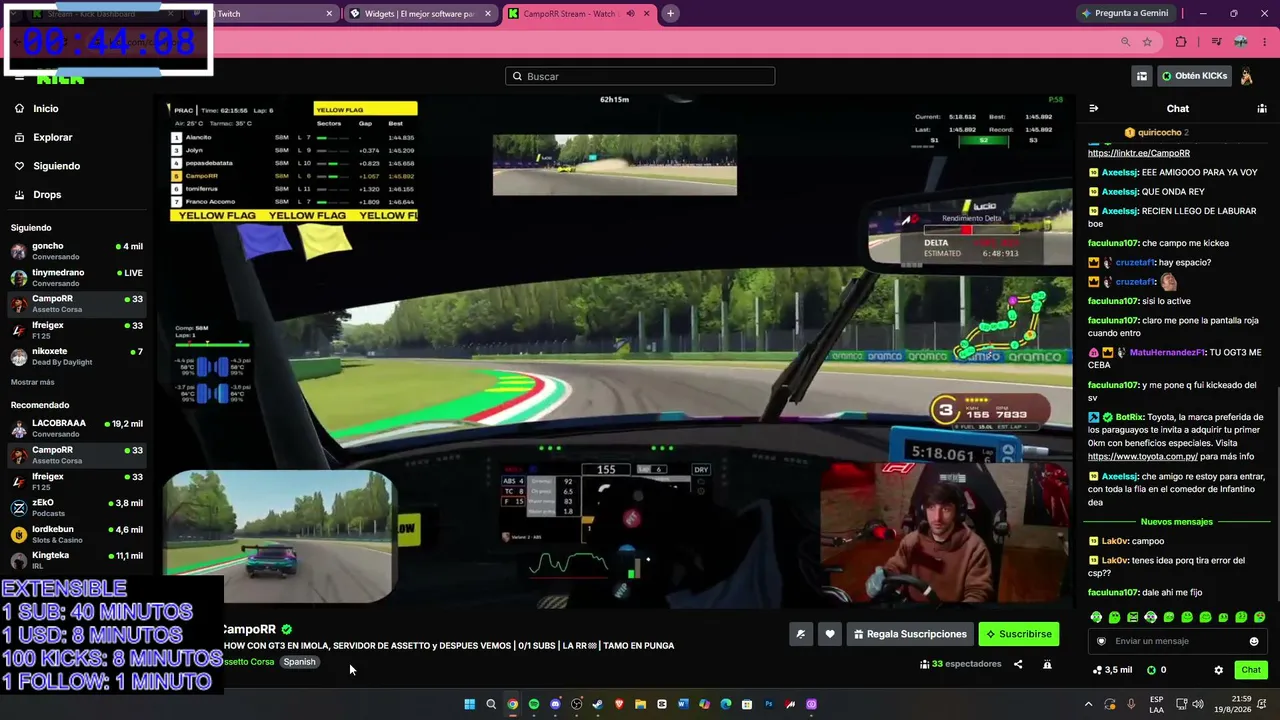Open the Windows Start menu

coord(469,704)
